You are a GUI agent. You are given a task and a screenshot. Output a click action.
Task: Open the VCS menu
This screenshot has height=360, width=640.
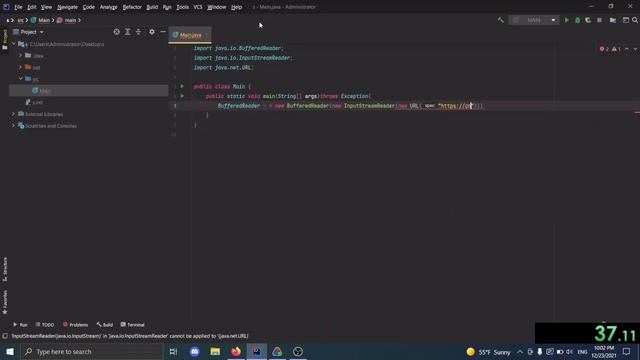tap(198, 7)
